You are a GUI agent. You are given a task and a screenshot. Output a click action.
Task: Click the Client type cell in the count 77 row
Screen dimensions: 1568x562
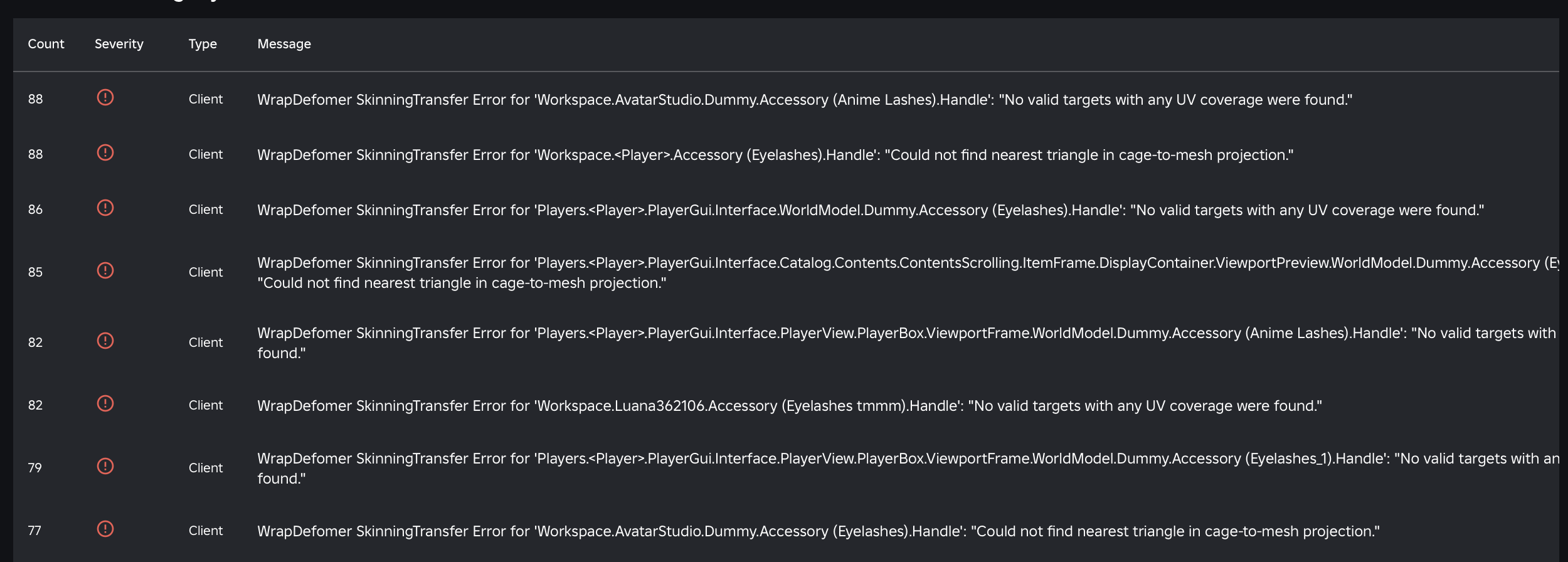coord(206,531)
